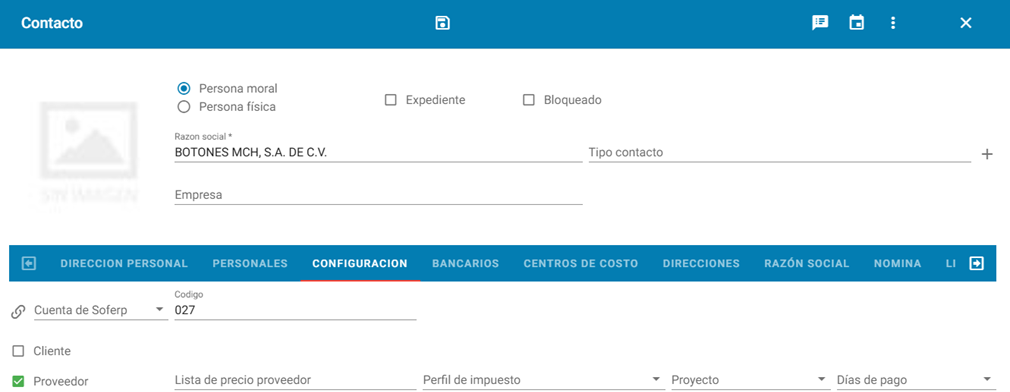Expand the Perfil de impuesto dropdown
Screen dimensions: 1010x392
point(544,380)
